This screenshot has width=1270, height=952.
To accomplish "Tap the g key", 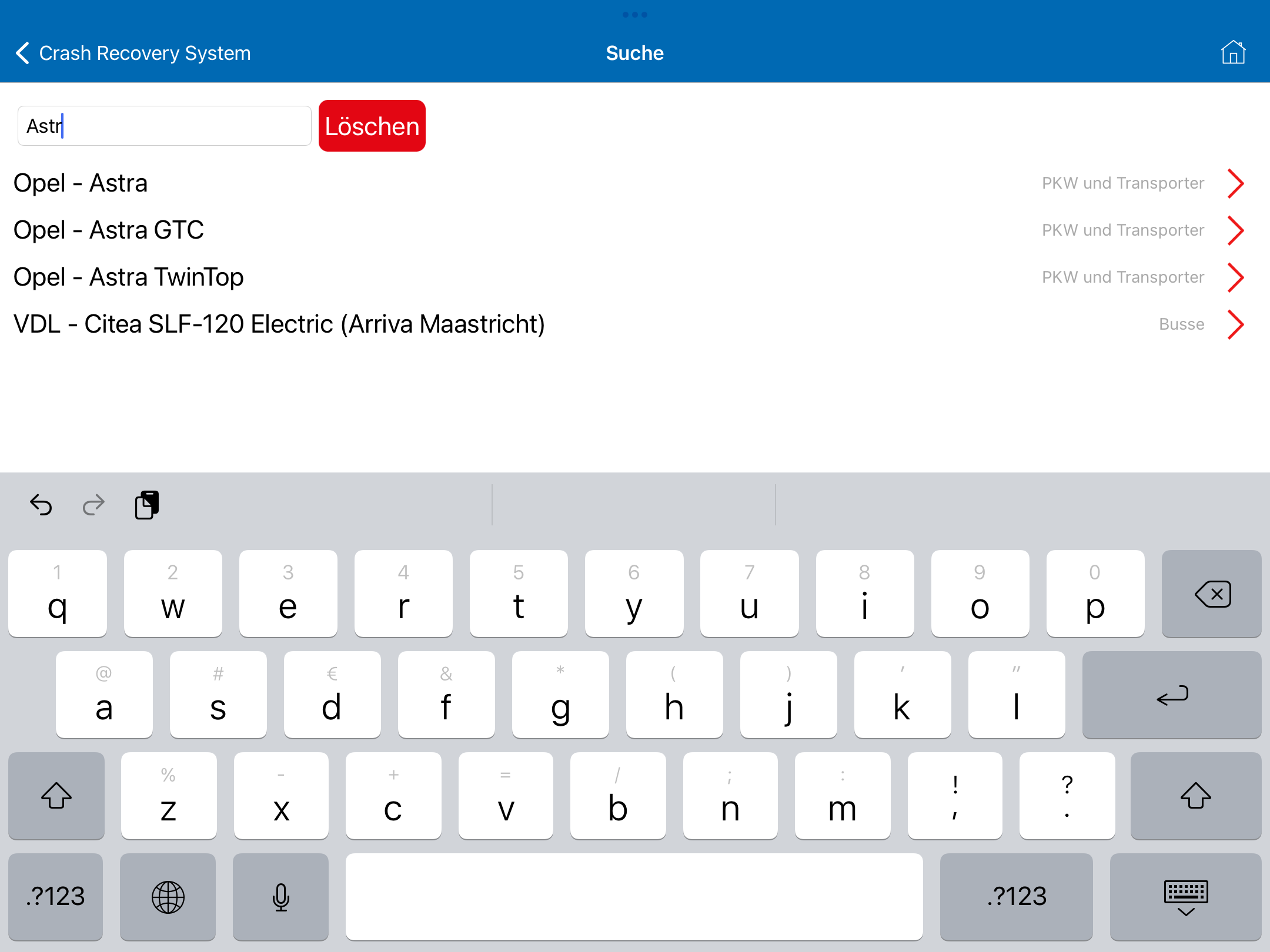I will 560,695.
